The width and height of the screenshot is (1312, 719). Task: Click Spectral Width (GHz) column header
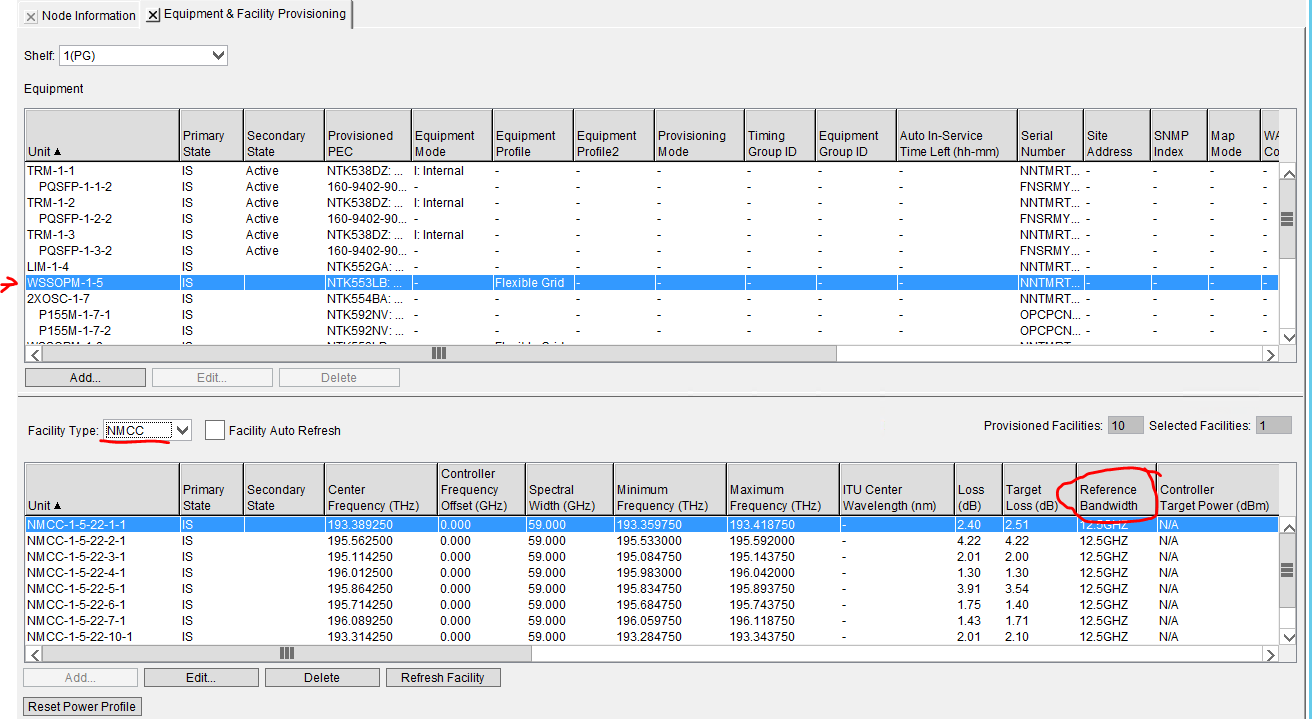568,489
